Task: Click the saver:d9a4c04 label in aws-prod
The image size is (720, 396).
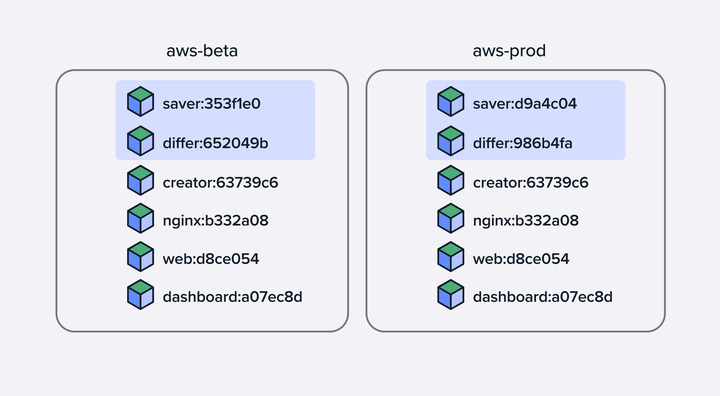Action: [525, 104]
